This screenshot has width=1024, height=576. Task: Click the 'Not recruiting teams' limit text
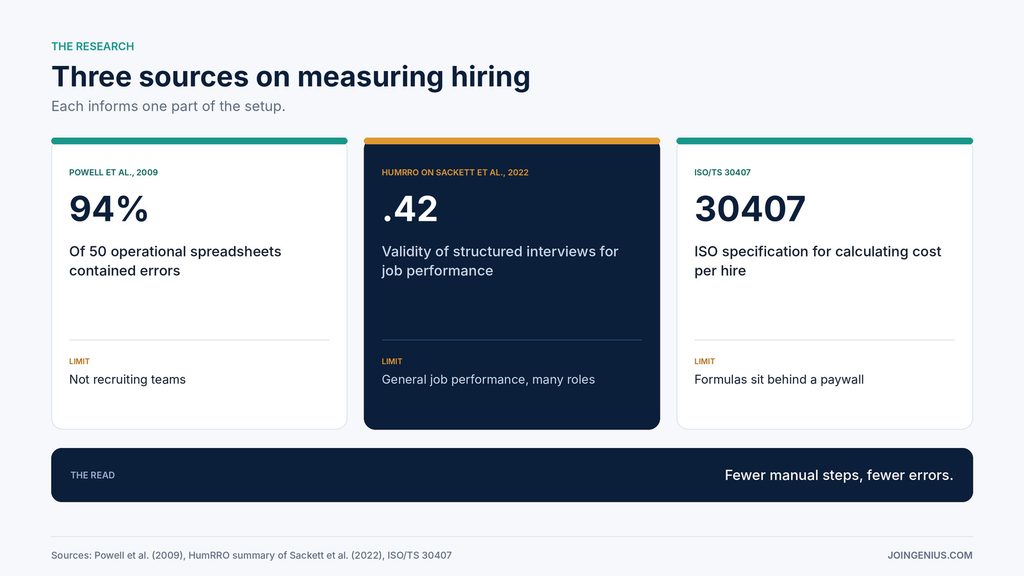tap(127, 379)
